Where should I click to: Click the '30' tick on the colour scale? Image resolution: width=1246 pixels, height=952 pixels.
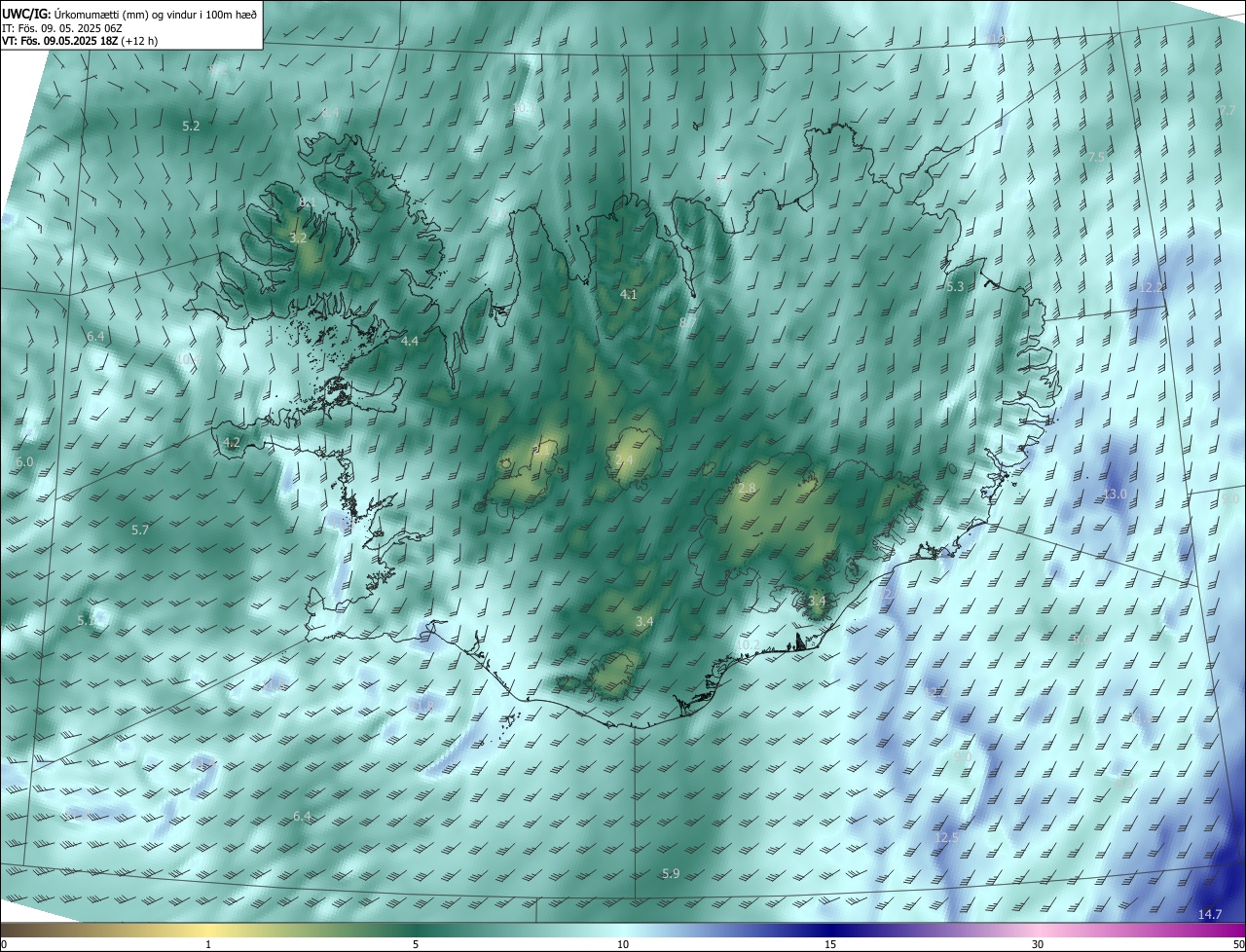[1038, 944]
